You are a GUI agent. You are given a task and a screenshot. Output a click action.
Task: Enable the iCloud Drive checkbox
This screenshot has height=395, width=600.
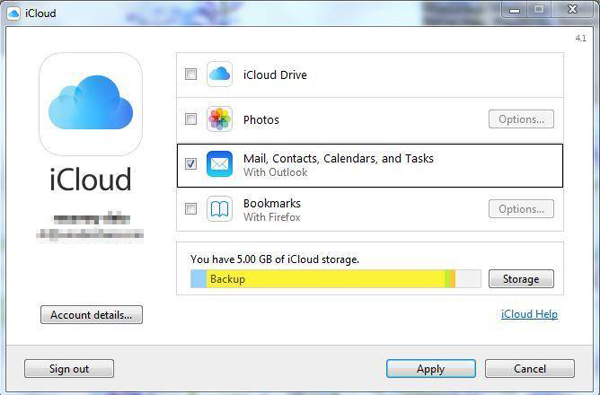191,74
